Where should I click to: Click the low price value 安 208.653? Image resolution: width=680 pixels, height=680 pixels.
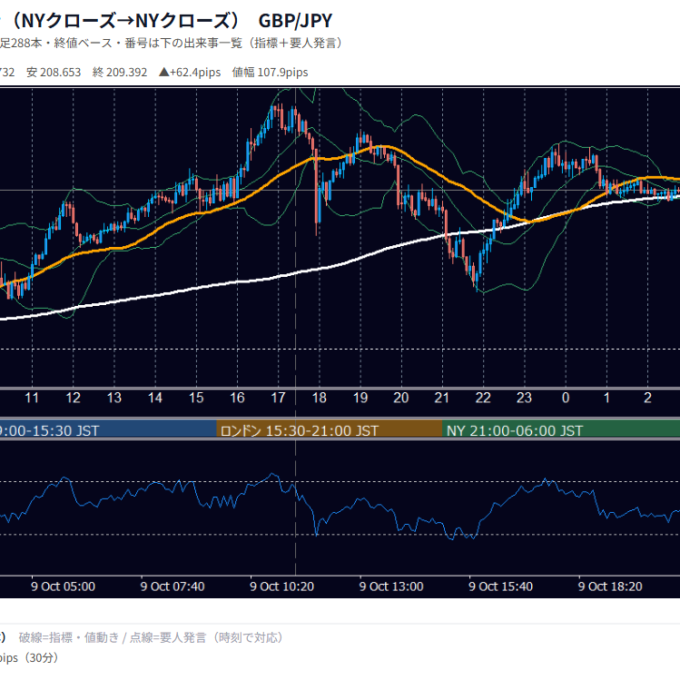[54, 72]
